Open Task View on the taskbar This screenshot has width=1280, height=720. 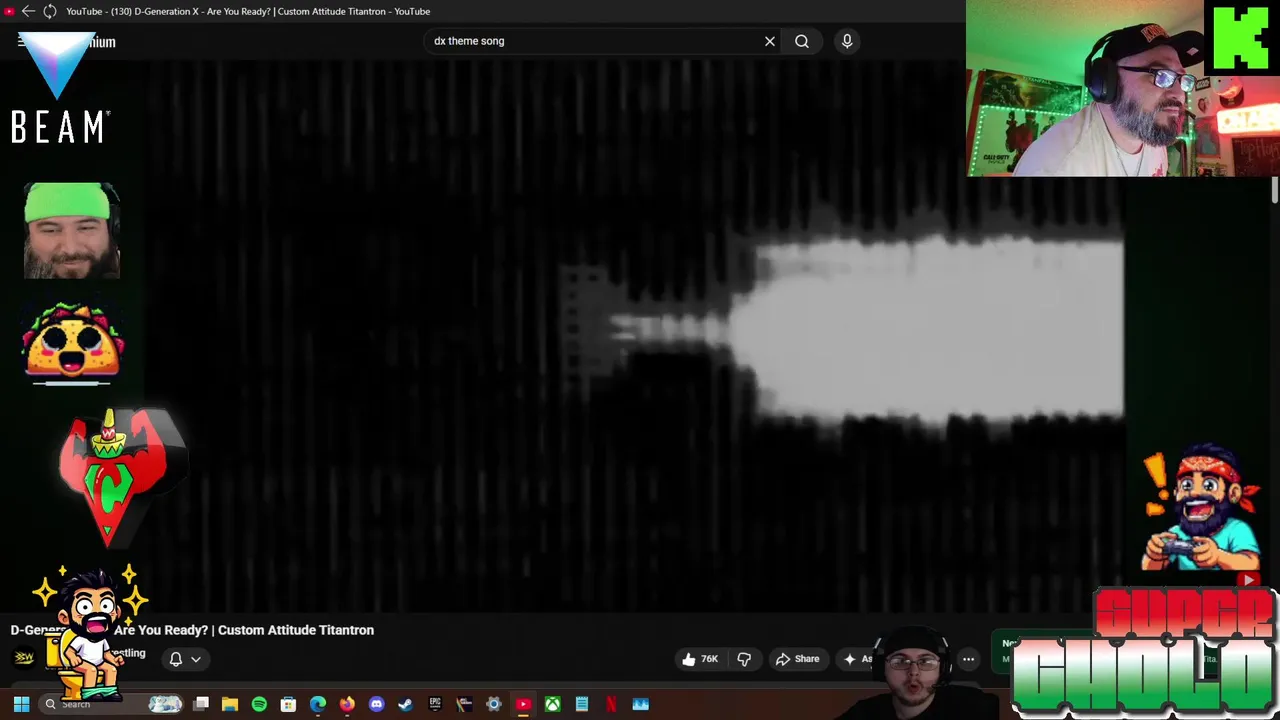point(201,704)
